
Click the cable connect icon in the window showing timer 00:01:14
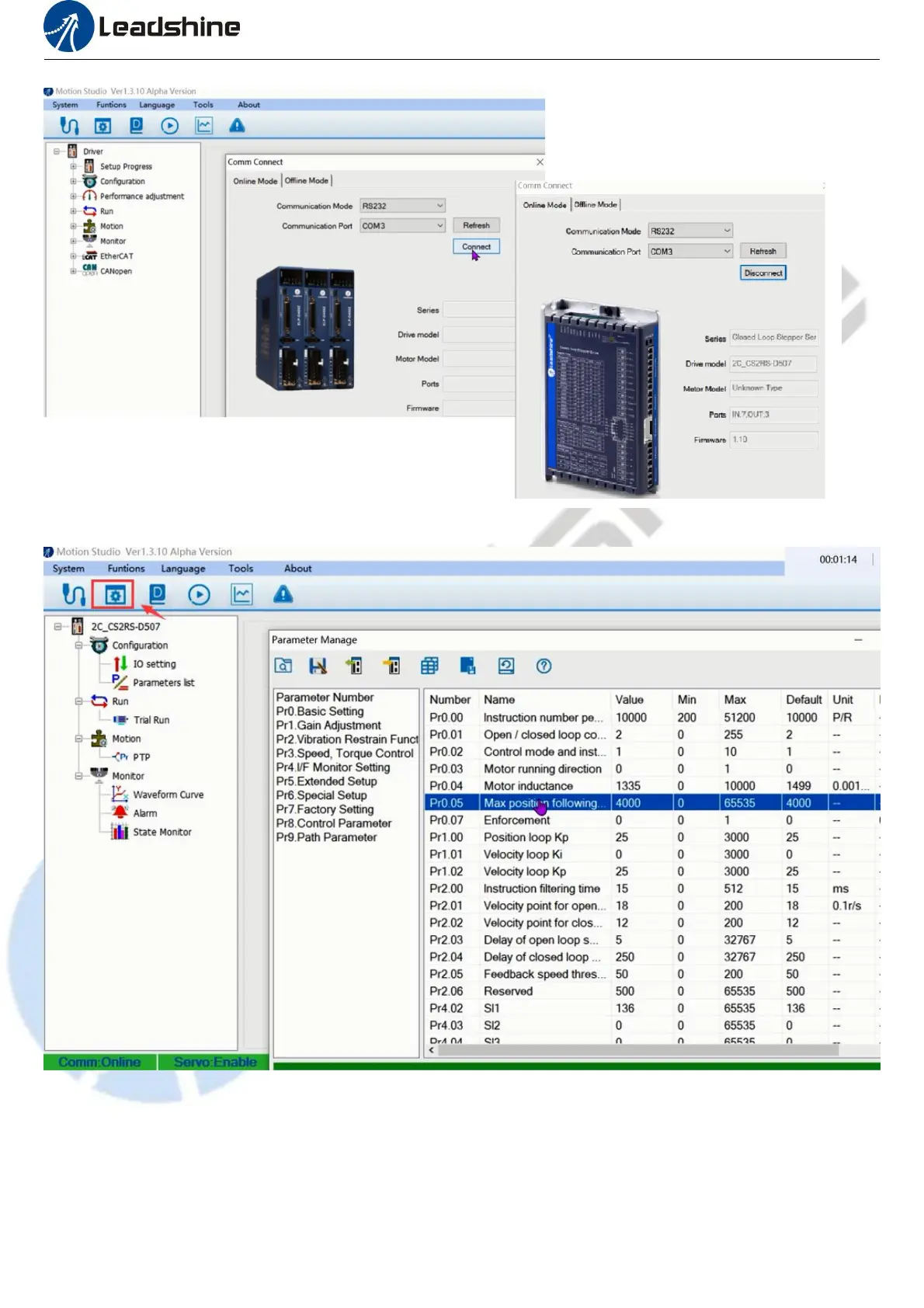[73, 595]
